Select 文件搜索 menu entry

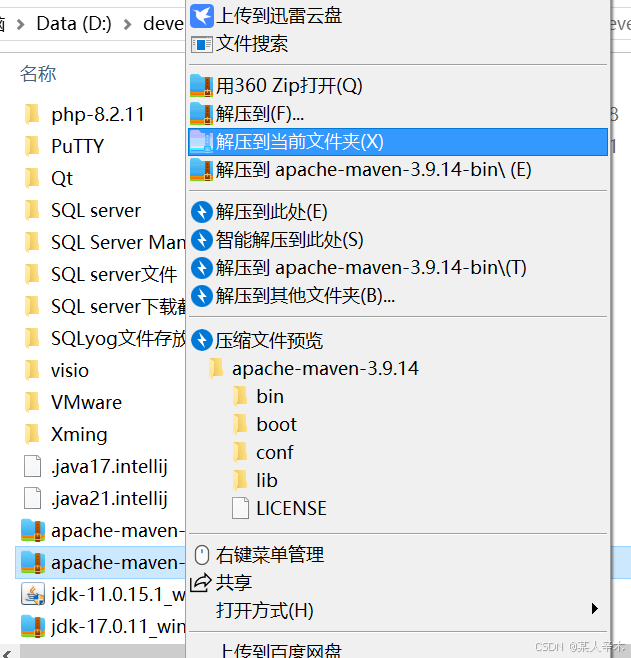(x=398, y=44)
